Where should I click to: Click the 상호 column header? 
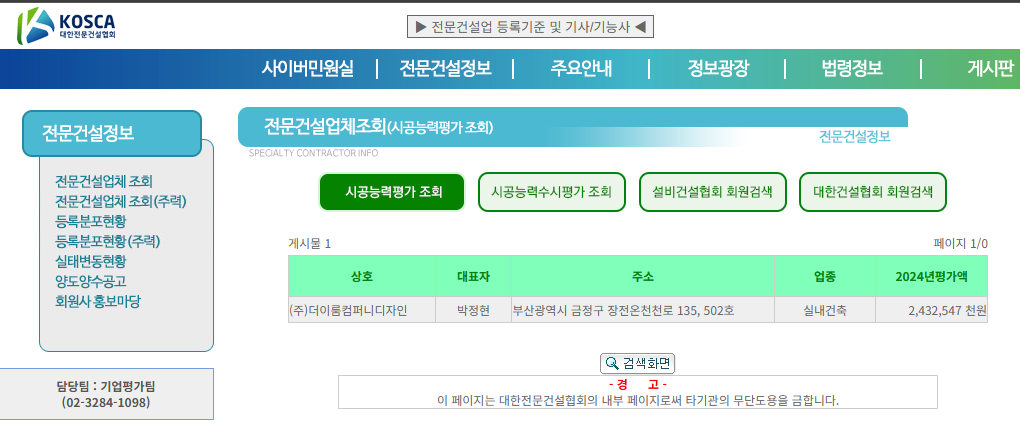tap(362, 276)
